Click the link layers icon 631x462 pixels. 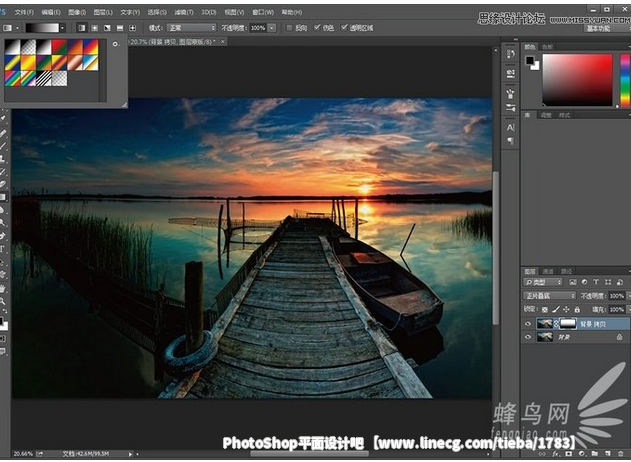pyautogui.click(x=543, y=454)
